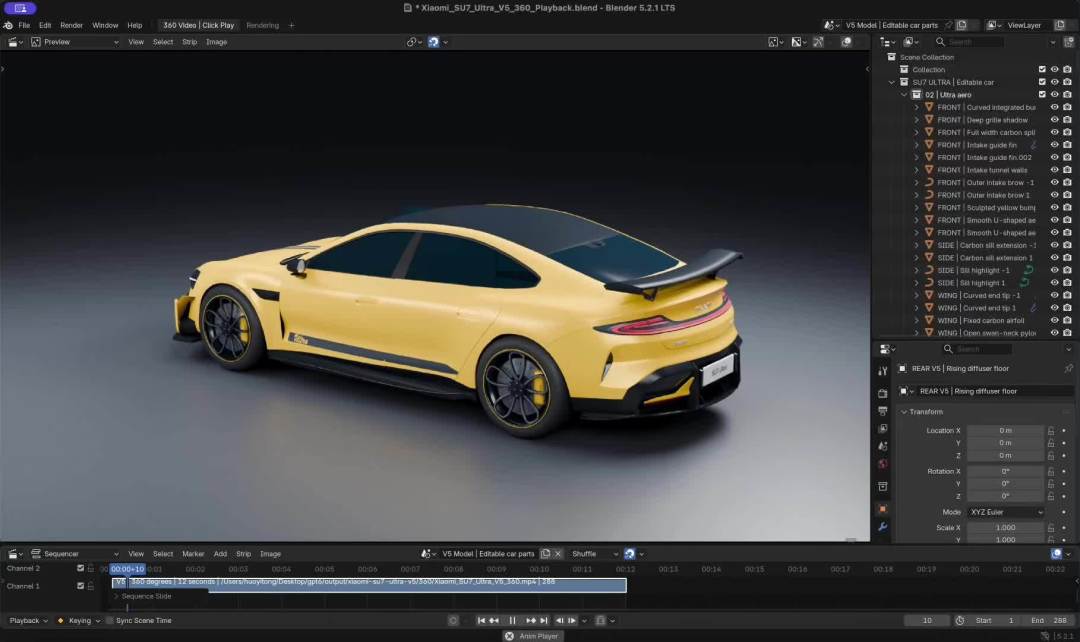
Task: Uncheck the Collection exclude checkbox
Action: (x=1042, y=70)
